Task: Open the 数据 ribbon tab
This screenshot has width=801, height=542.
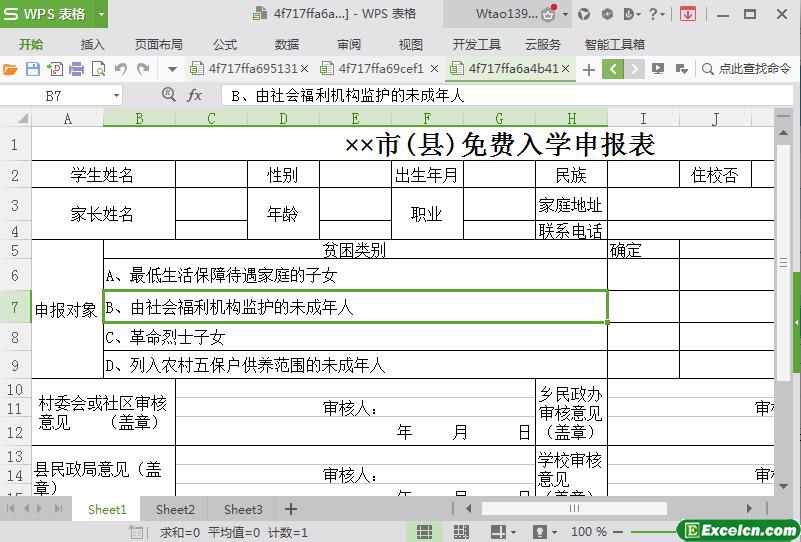Action: (287, 44)
